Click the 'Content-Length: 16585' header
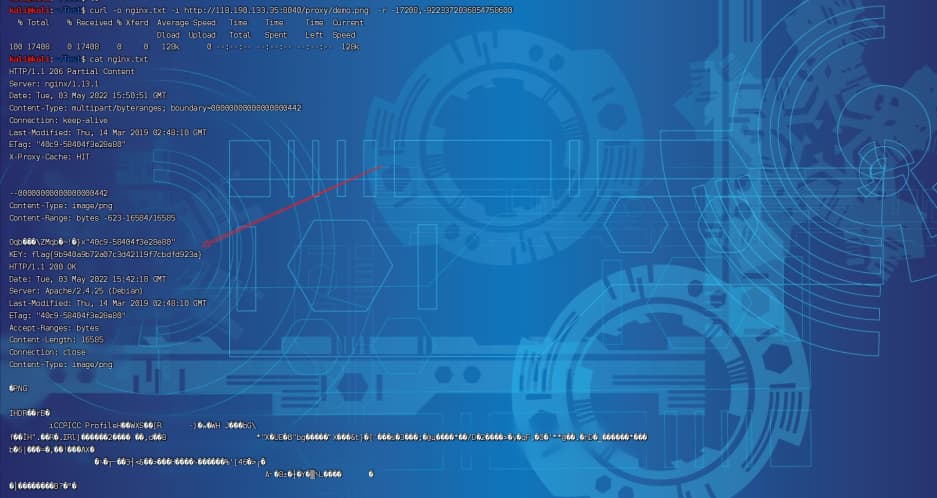937x498 pixels. point(56,340)
